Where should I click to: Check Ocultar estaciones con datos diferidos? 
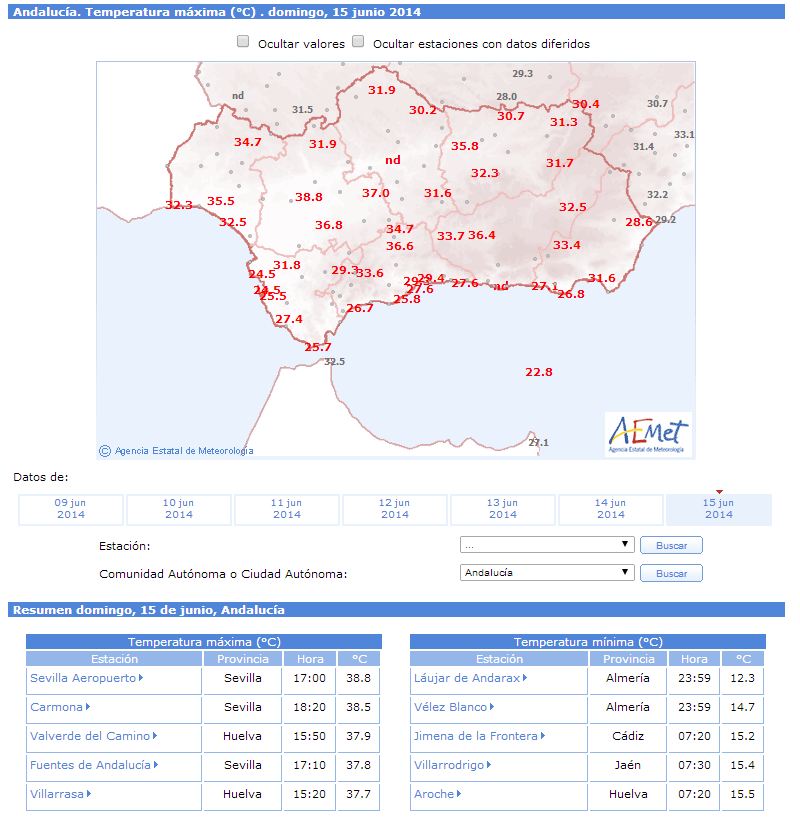358,41
